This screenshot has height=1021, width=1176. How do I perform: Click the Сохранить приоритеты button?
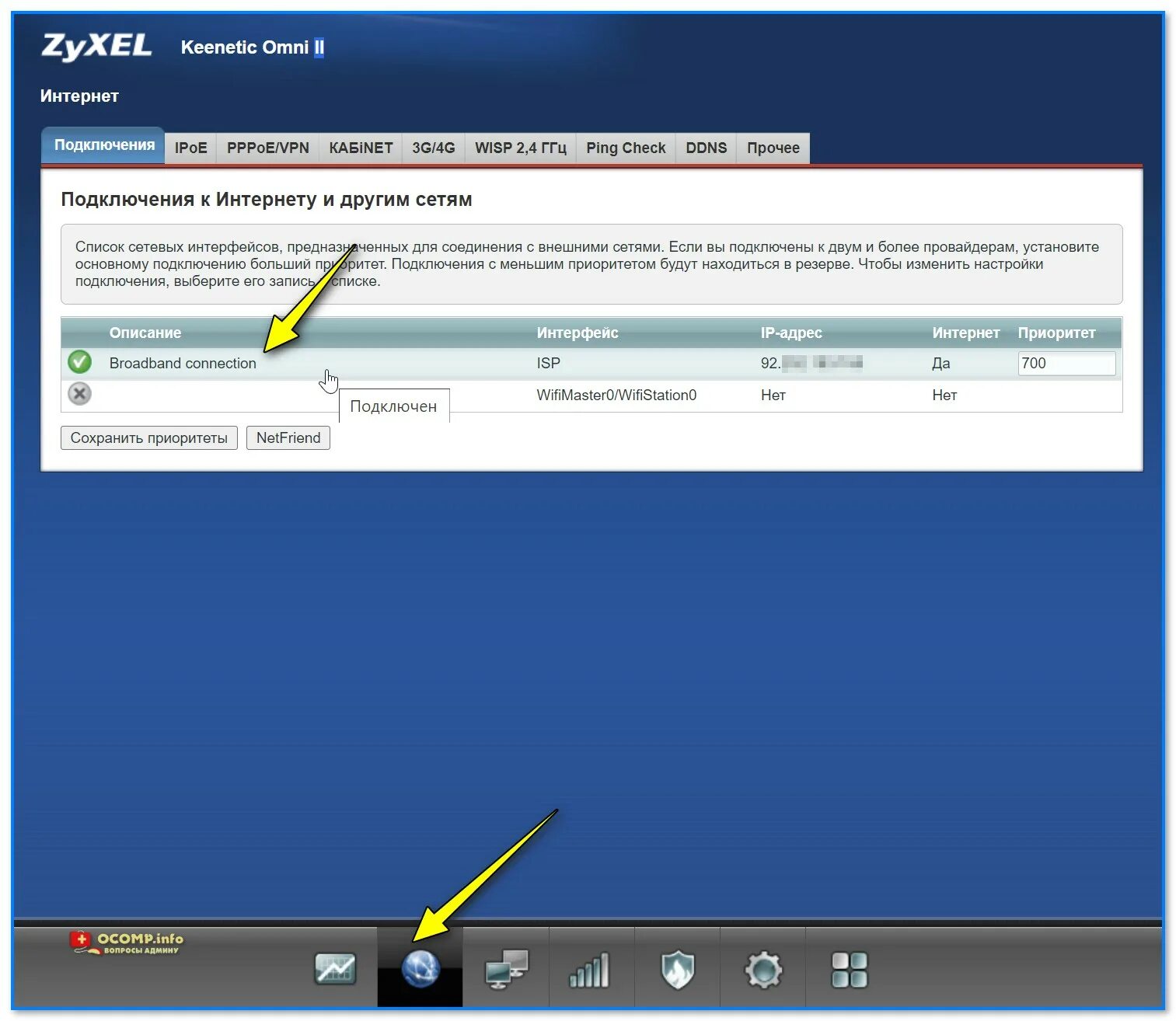[149, 437]
